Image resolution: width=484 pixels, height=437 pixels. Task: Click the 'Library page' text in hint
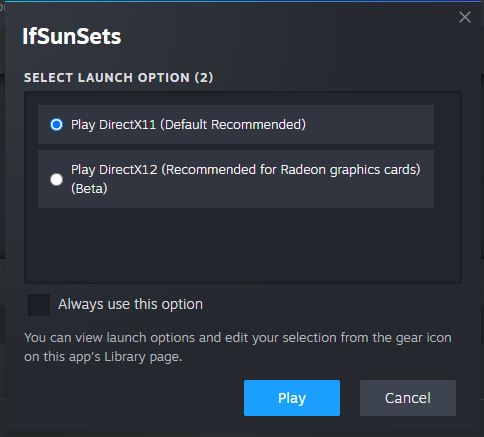coord(143,357)
